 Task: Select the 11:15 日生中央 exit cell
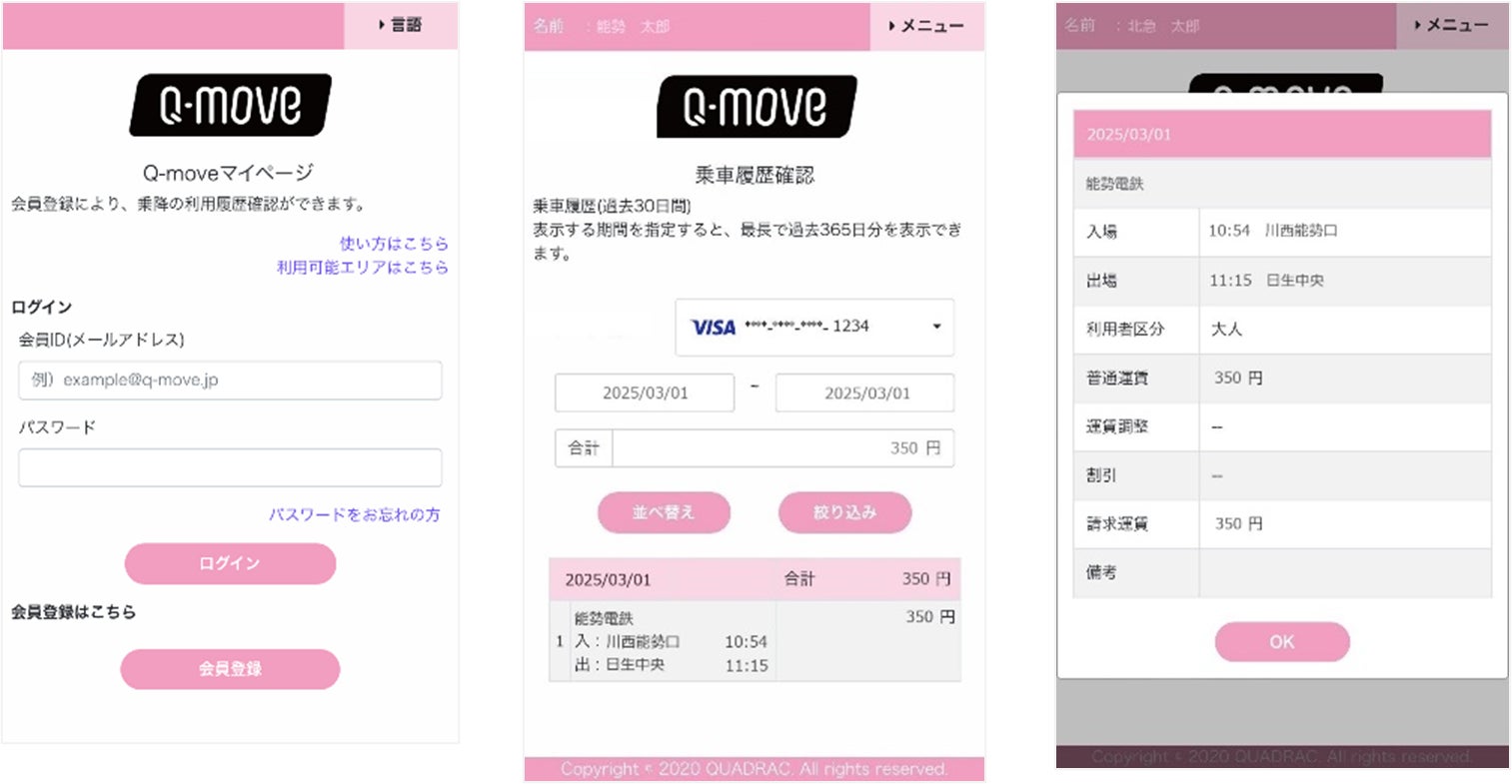1345,280
